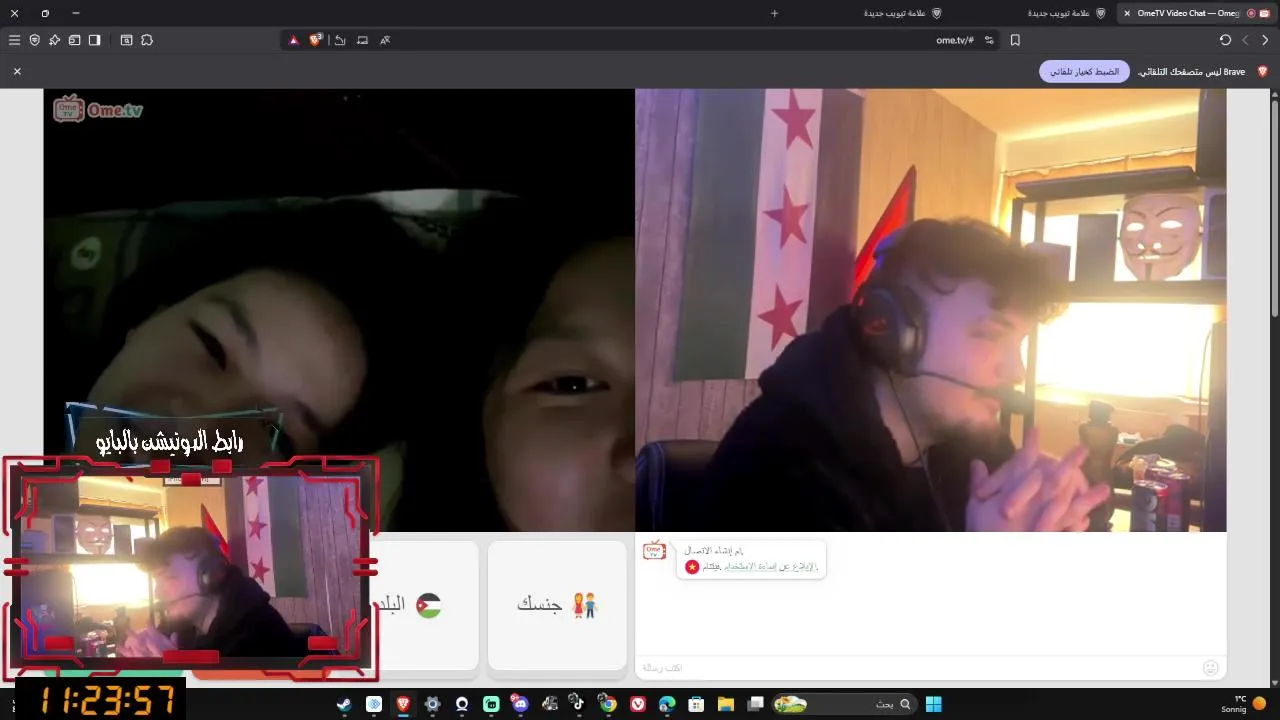
Task: Switch to the leftmost new tab
Action: point(902,13)
